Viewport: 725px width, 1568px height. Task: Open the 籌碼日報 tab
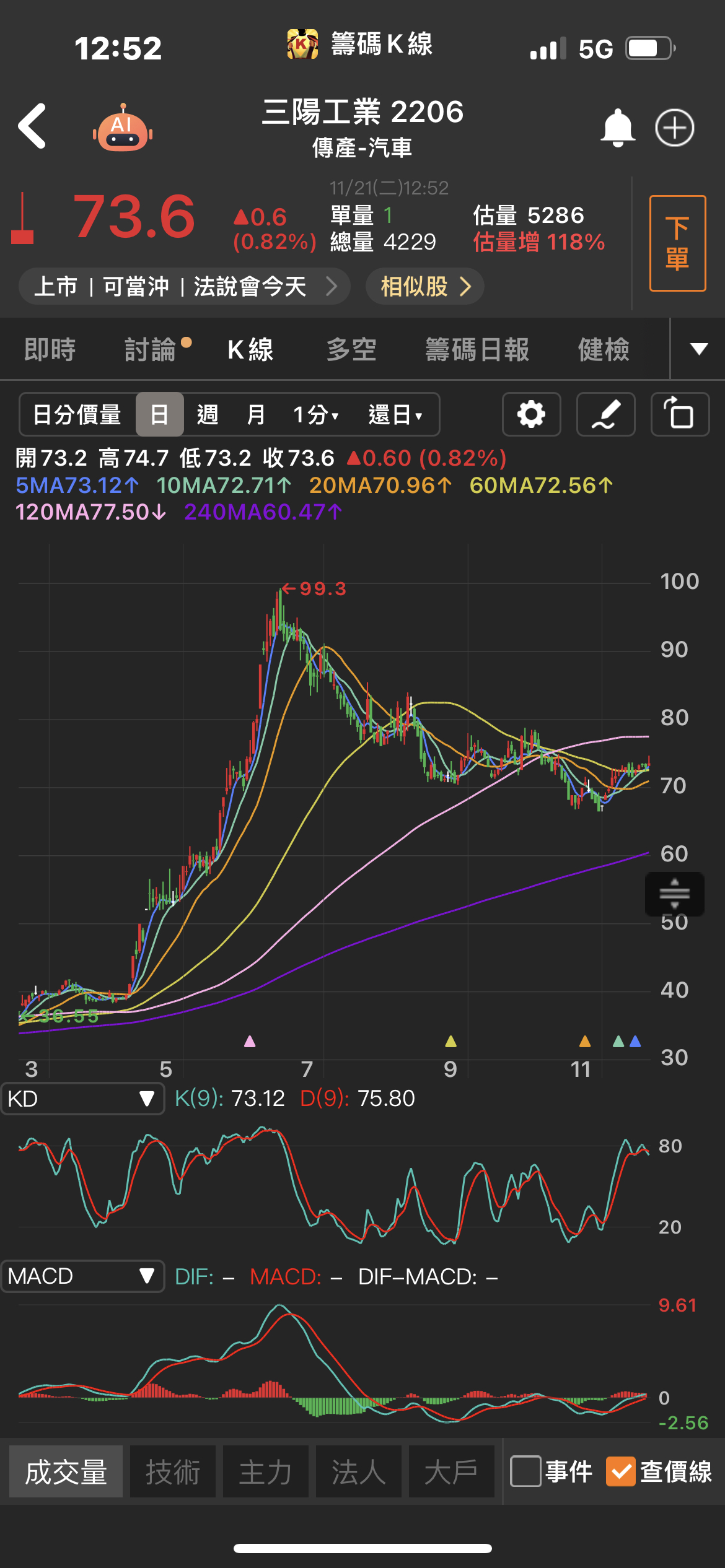(477, 349)
